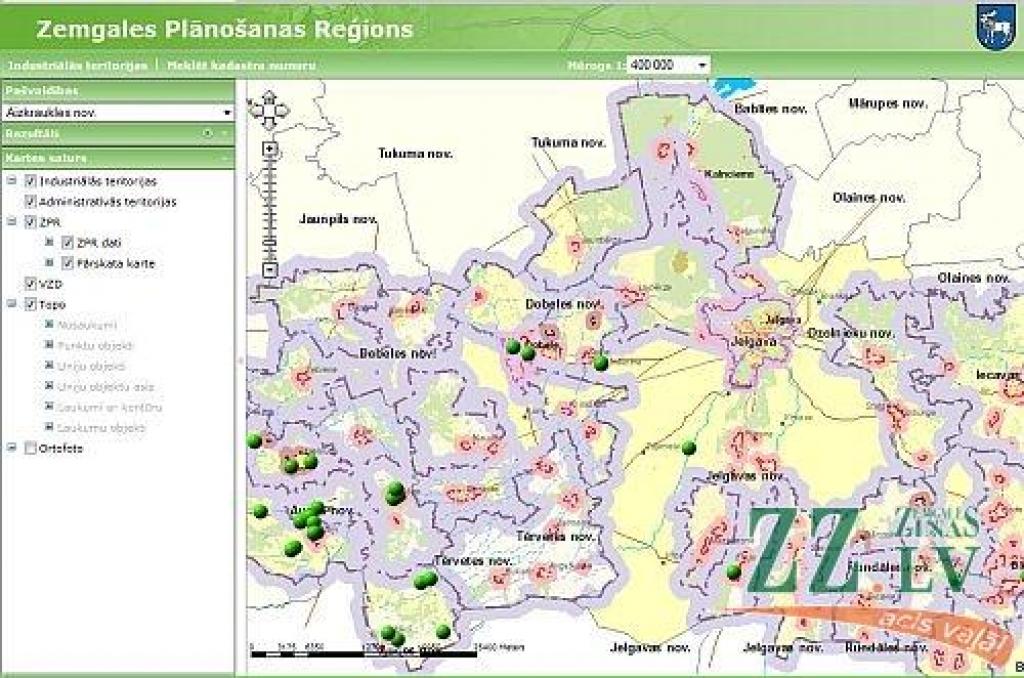
Task: Disable the VZD layer checkbox
Action: tap(31, 284)
